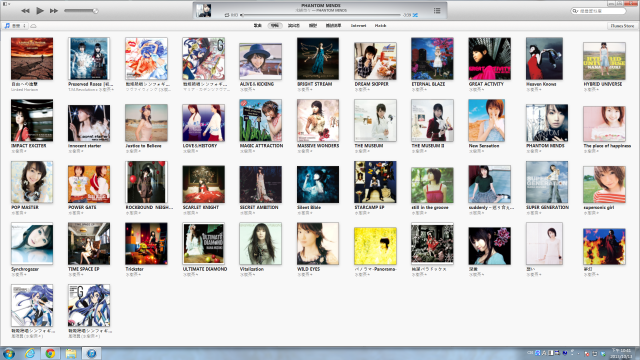Open the Silent Bible album cover
Screen dimensions: 640x360
coord(318,184)
